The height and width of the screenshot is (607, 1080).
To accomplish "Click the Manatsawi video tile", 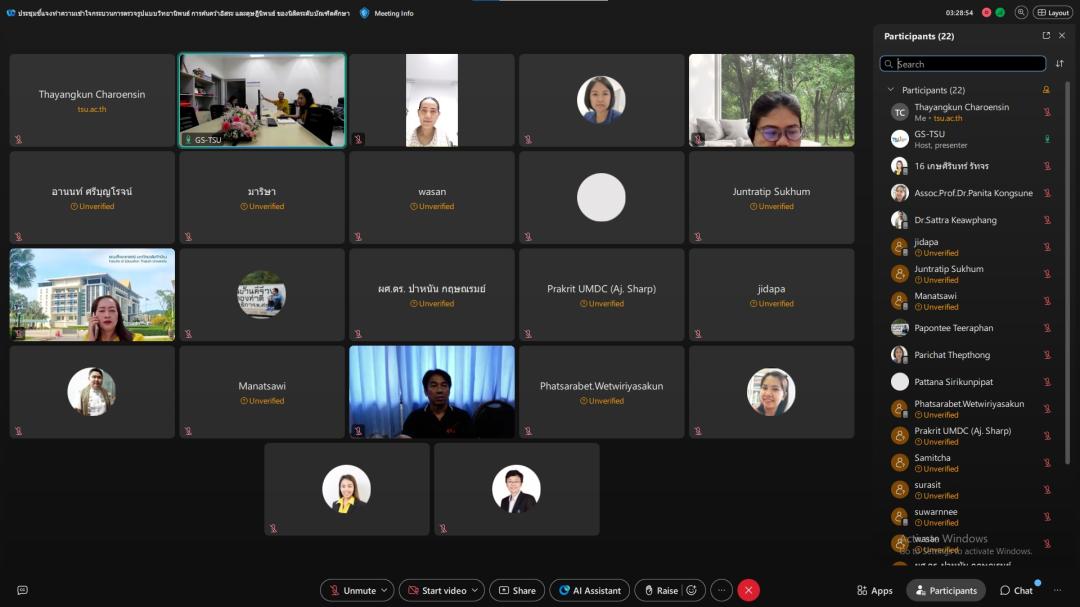I will [x=262, y=392].
